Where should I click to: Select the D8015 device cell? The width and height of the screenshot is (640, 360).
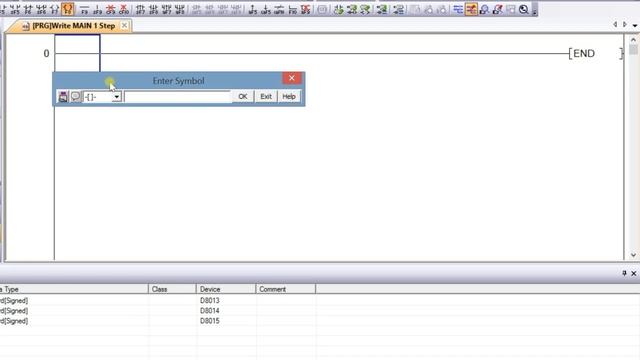click(x=226, y=321)
